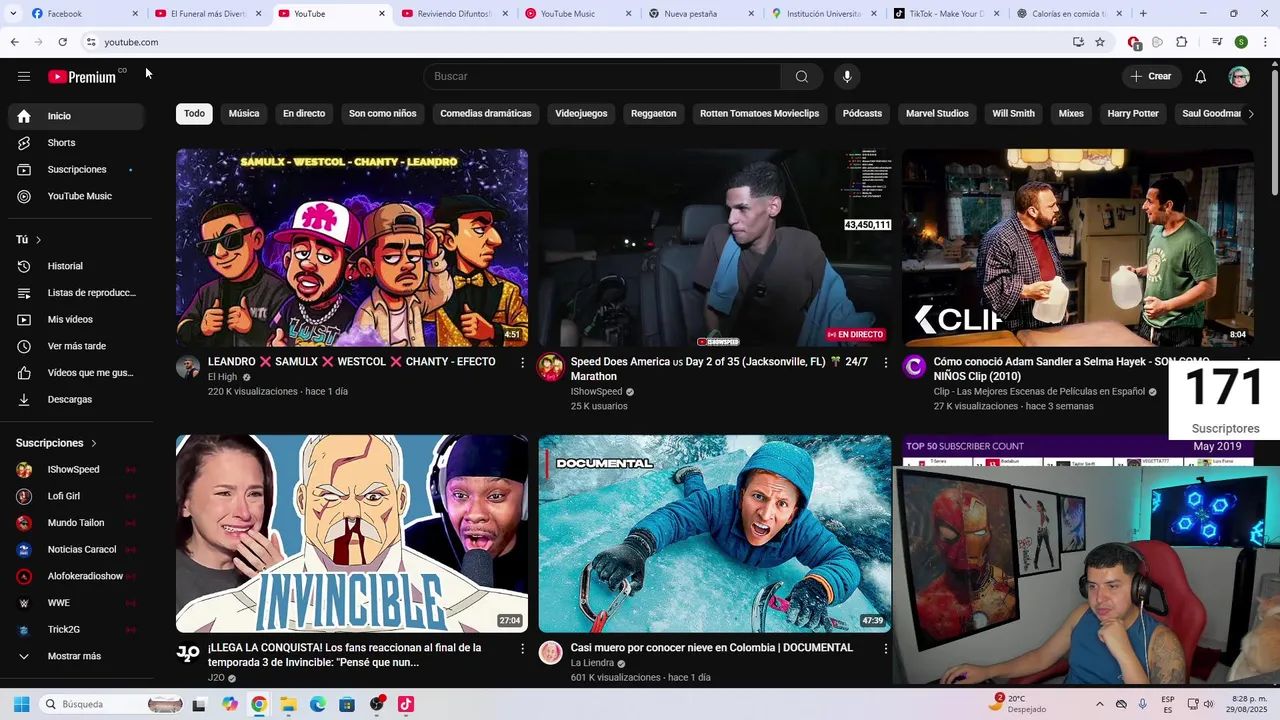This screenshot has height=720, width=1280.
Task: Open Chrome media controls icon
Action: pyautogui.click(x=1217, y=42)
